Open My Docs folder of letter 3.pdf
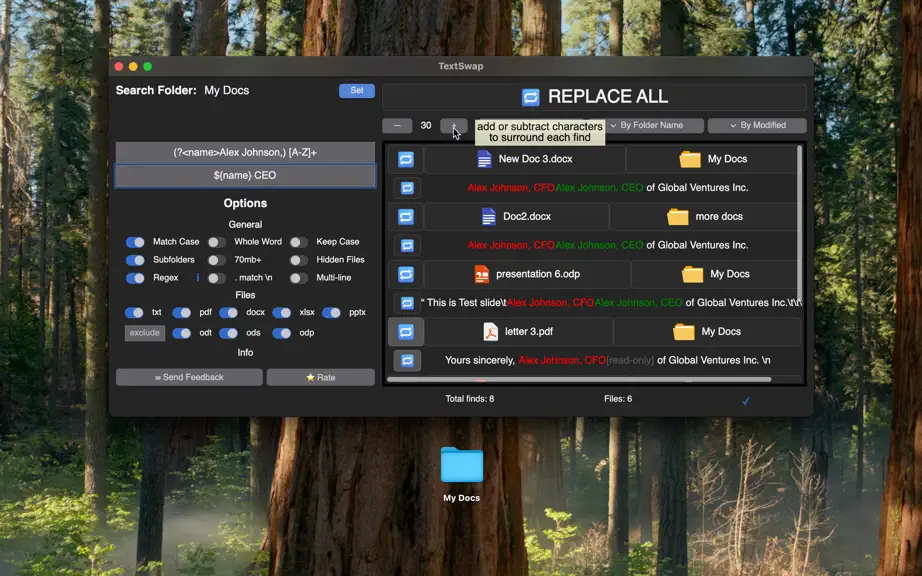922x576 pixels. tap(683, 332)
